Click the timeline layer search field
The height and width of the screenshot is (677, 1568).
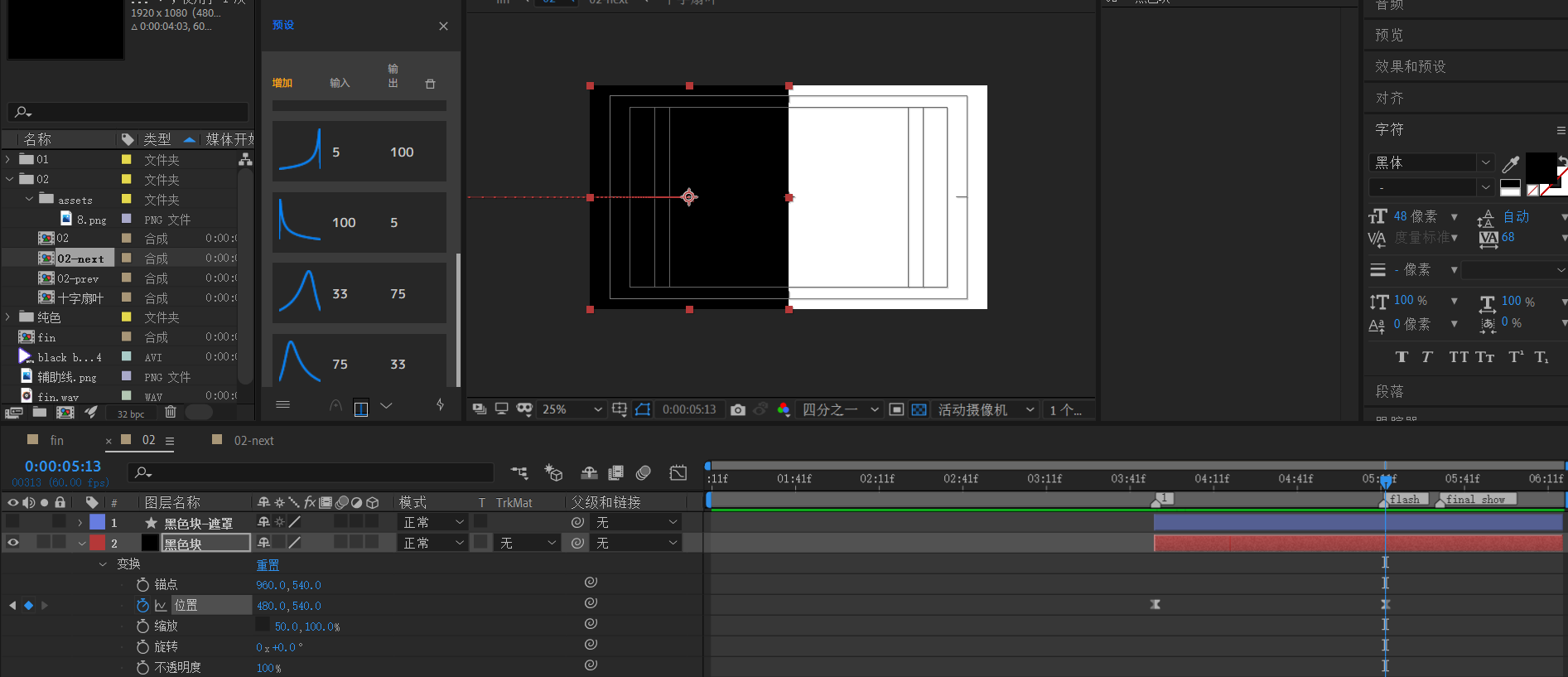tap(311, 472)
